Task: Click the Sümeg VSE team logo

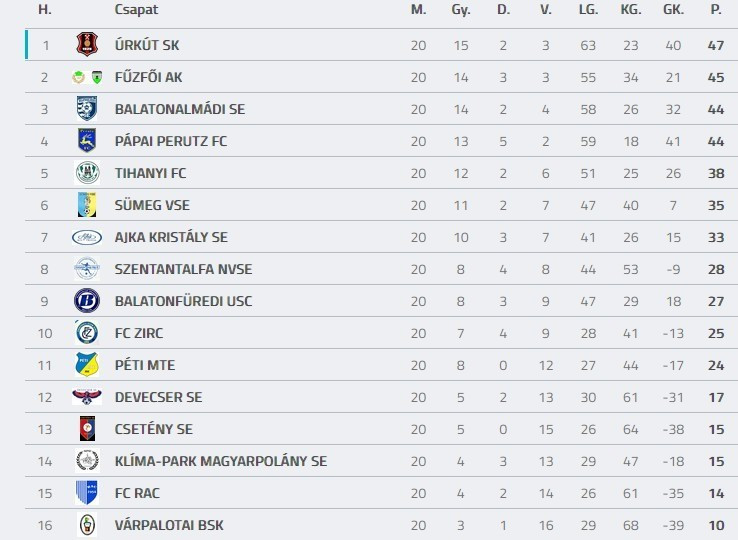Action: 87,205
